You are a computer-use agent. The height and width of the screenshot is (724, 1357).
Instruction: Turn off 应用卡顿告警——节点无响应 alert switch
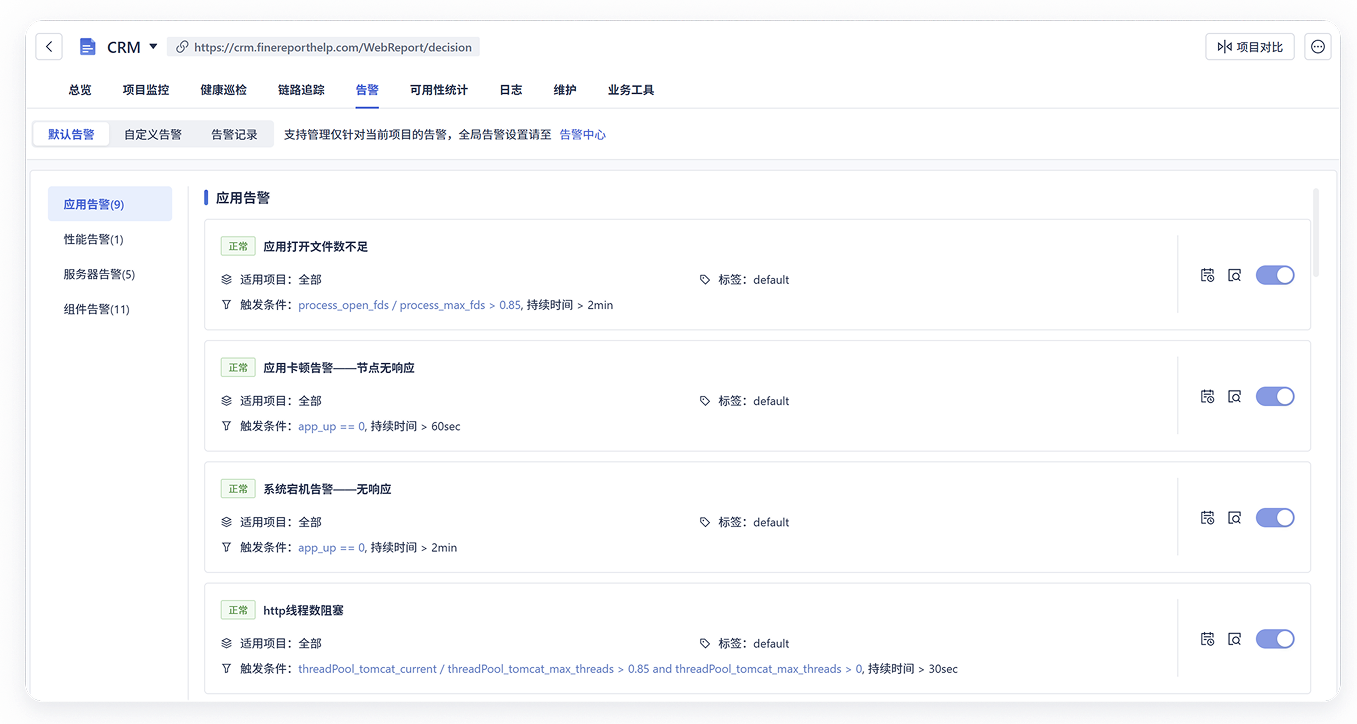[1275, 396]
